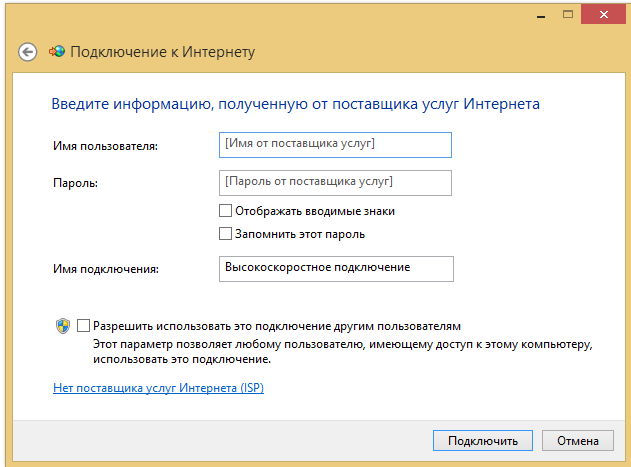Viewport: 631px width, 467px height.
Task: Select the "Имя подключения" text field
Action: pyautogui.click(x=334, y=268)
